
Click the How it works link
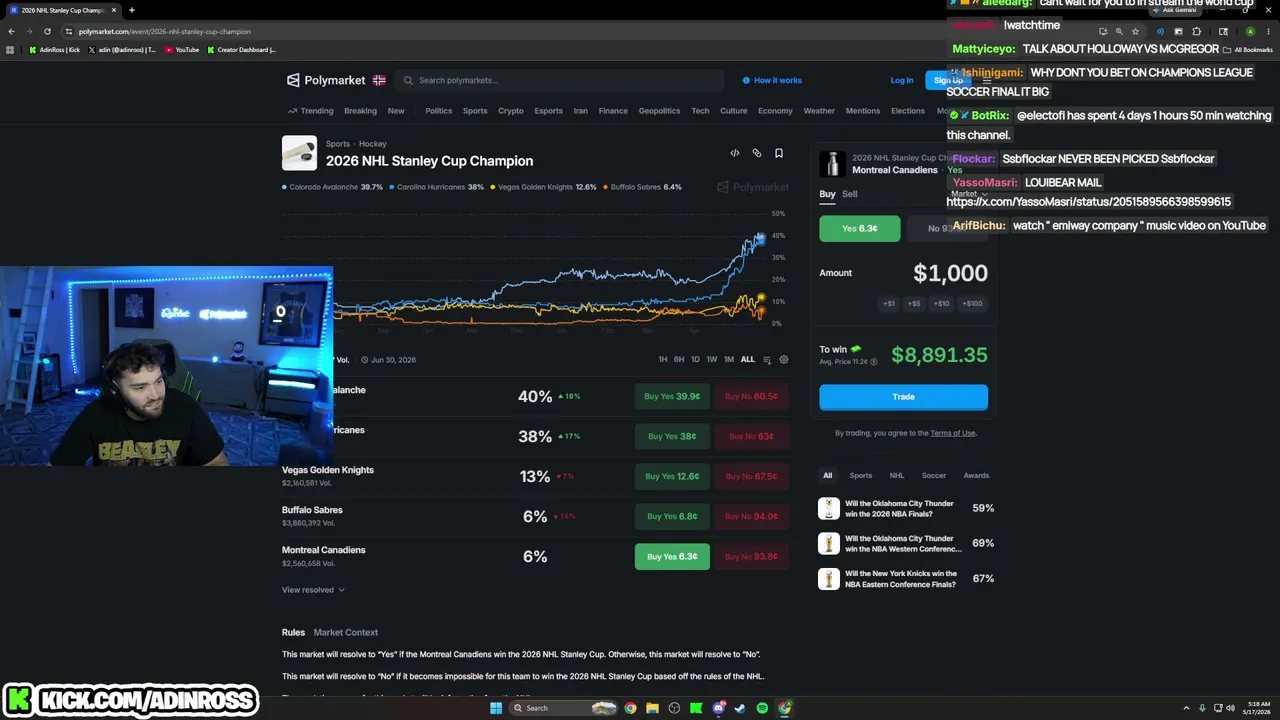tap(772, 80)
